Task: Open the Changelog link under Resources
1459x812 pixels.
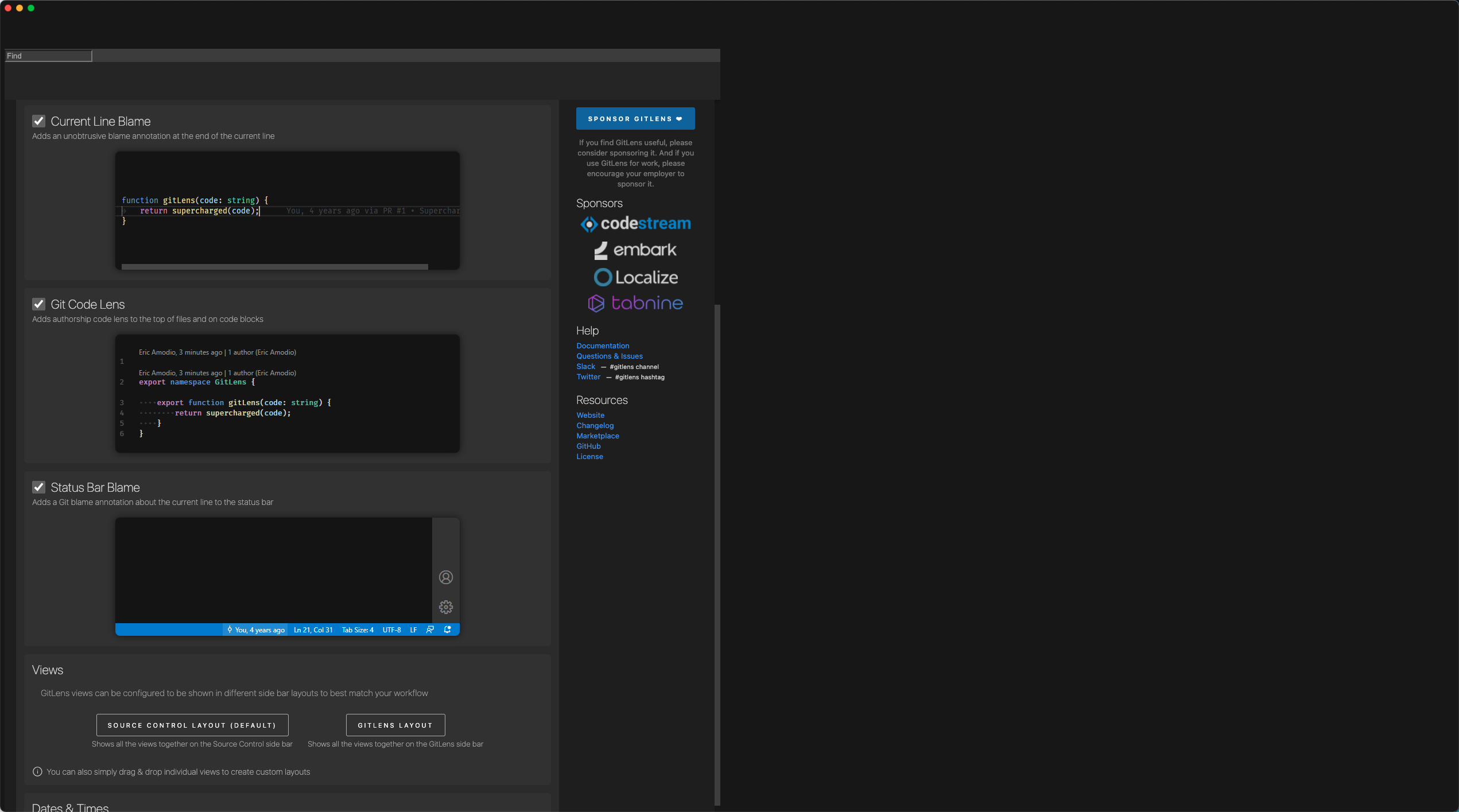Action: [x=595, y=425]
